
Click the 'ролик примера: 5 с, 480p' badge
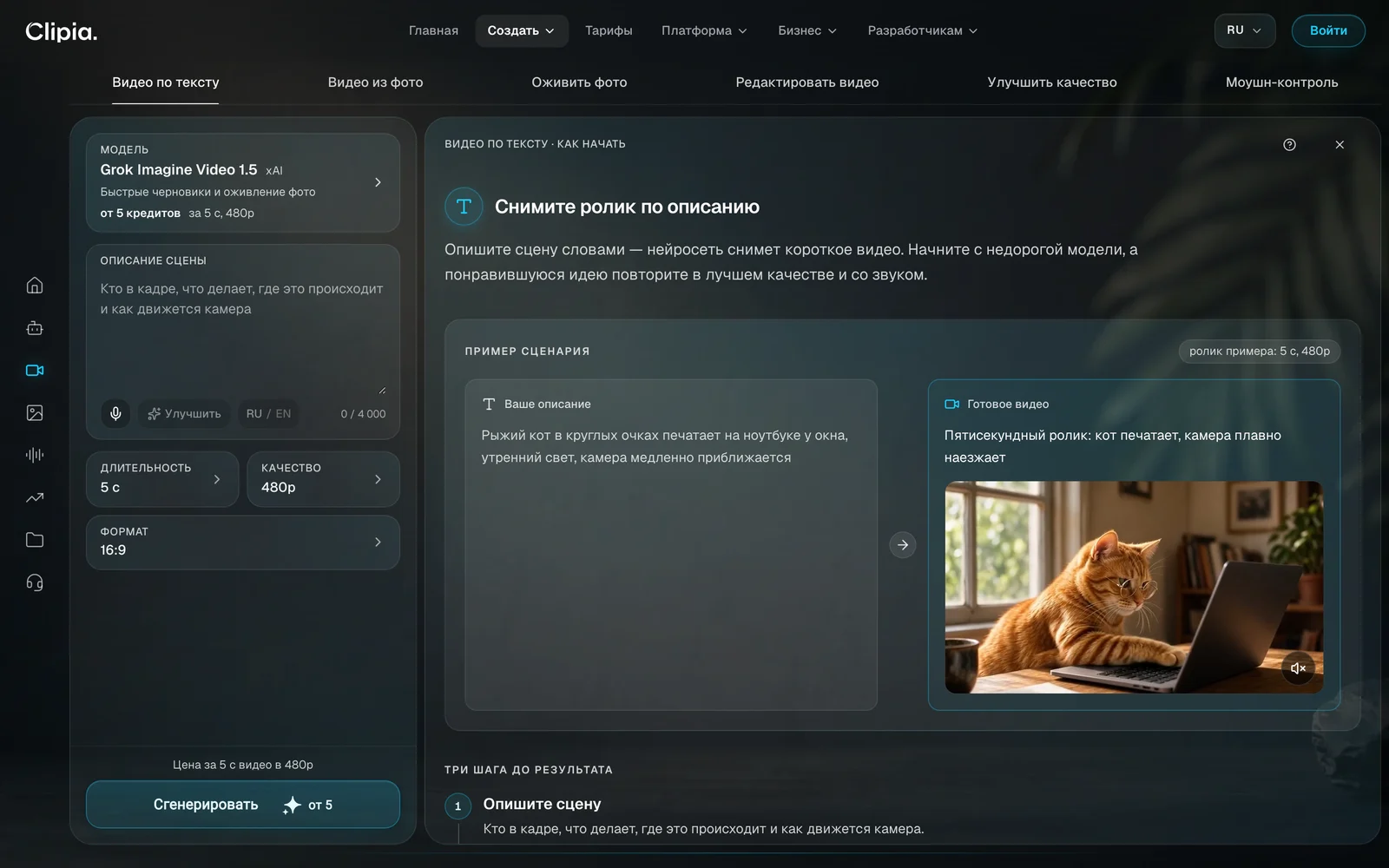(x=1260, y=352)
